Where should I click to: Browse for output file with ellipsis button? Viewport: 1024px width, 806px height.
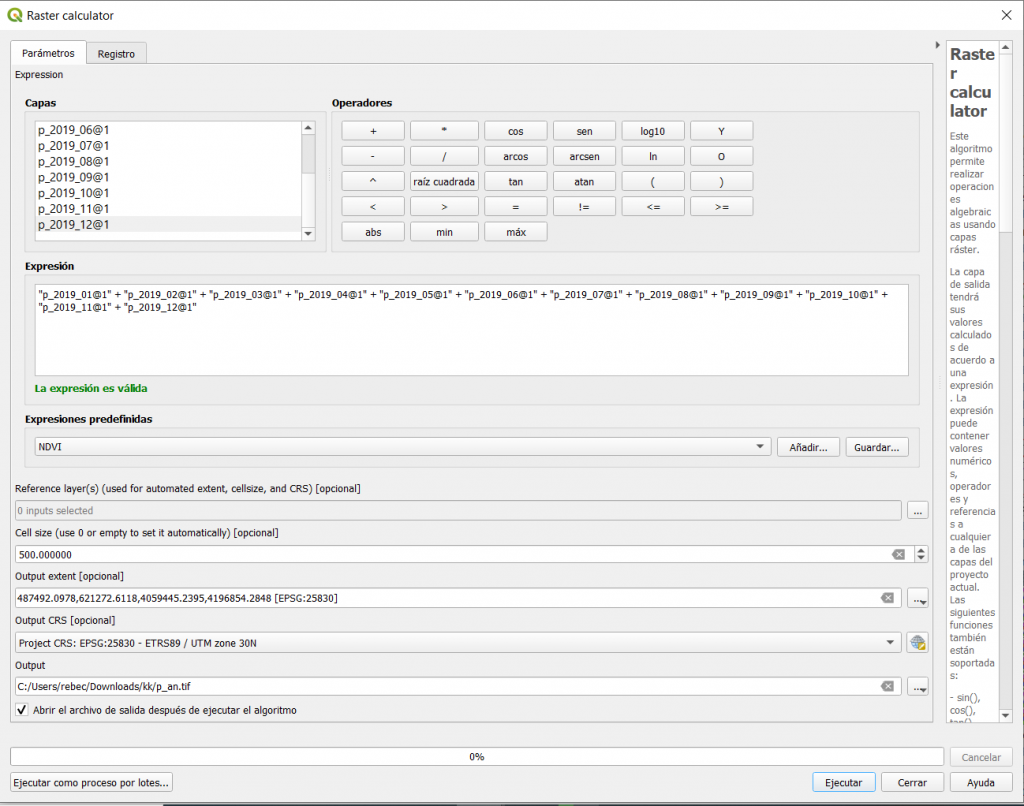(917, 686)
